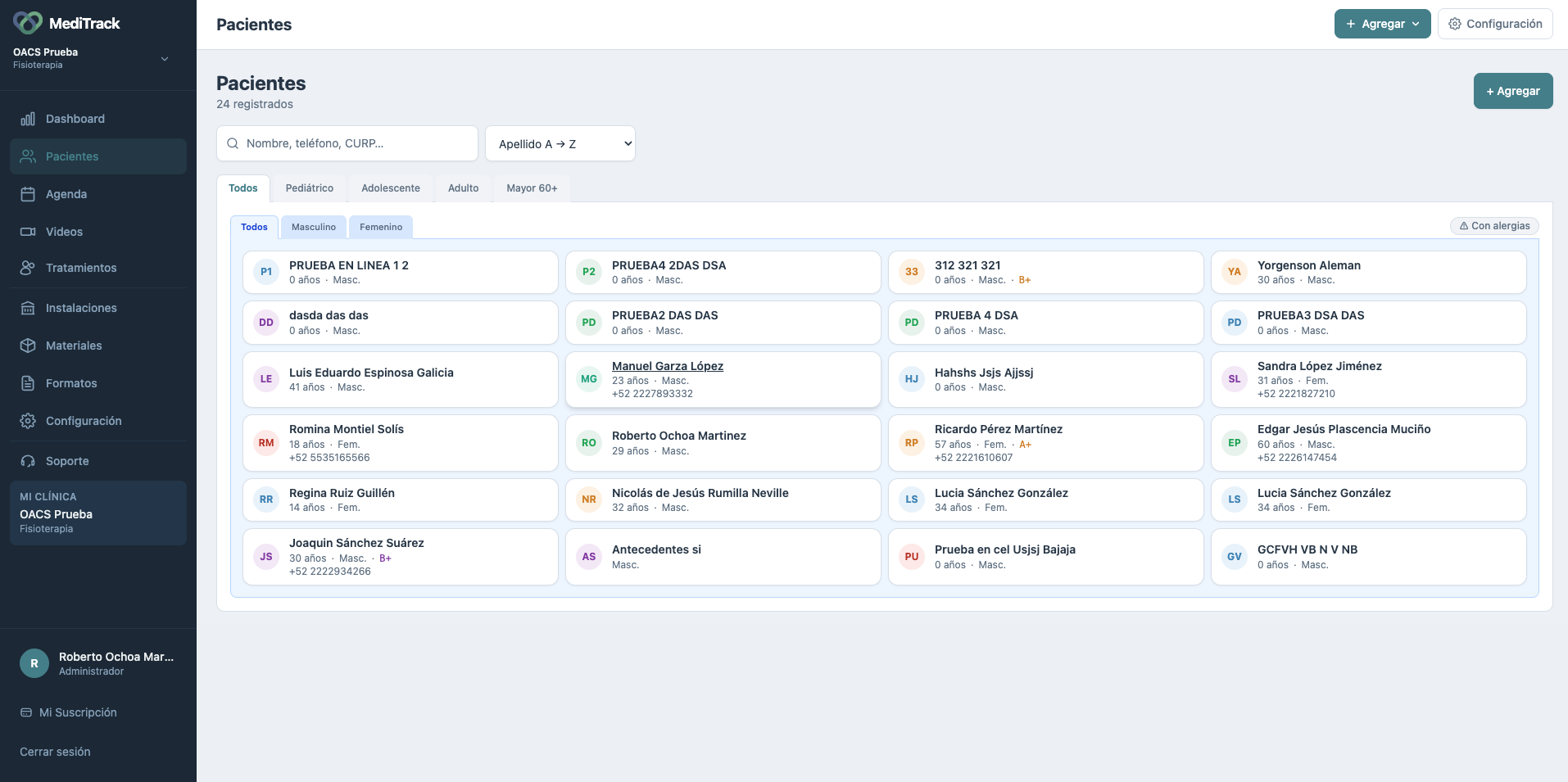Switch to the Pediátrico tab
This screenshot has height=782, width=1568.
click(310, 188)
